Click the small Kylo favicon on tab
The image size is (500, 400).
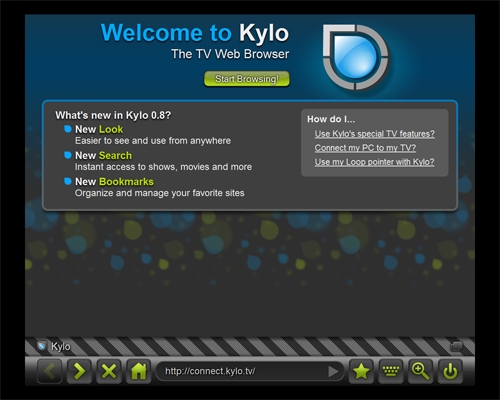[x=42, y=346]
